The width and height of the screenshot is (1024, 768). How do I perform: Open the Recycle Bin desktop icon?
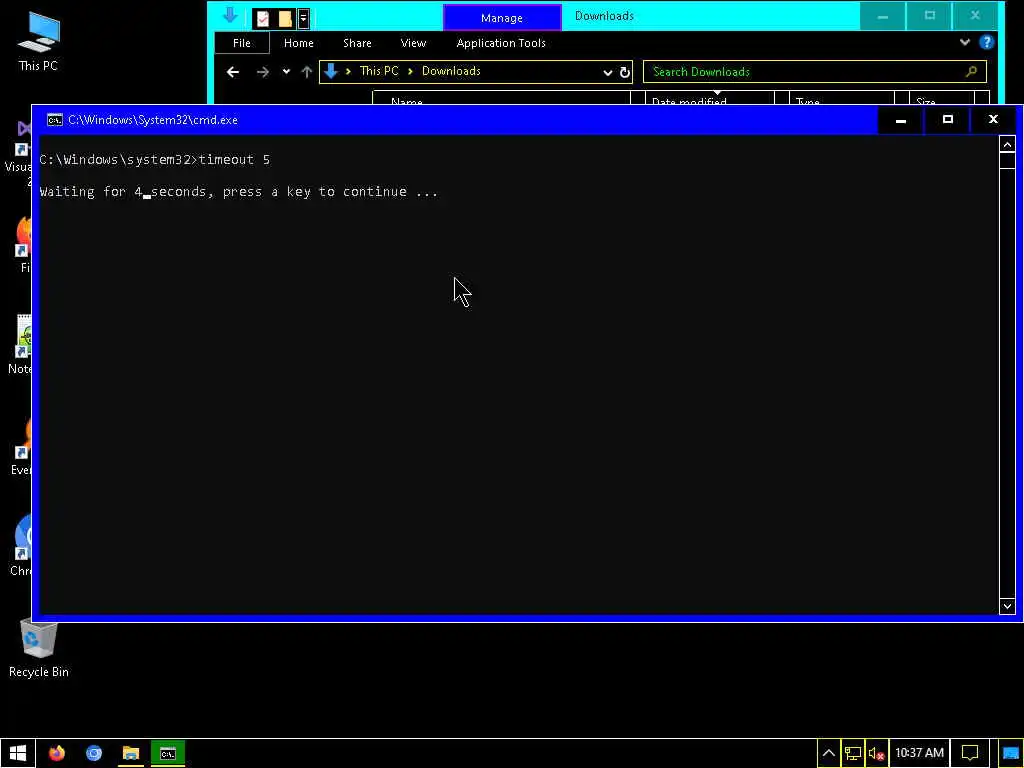pos(39,649)
